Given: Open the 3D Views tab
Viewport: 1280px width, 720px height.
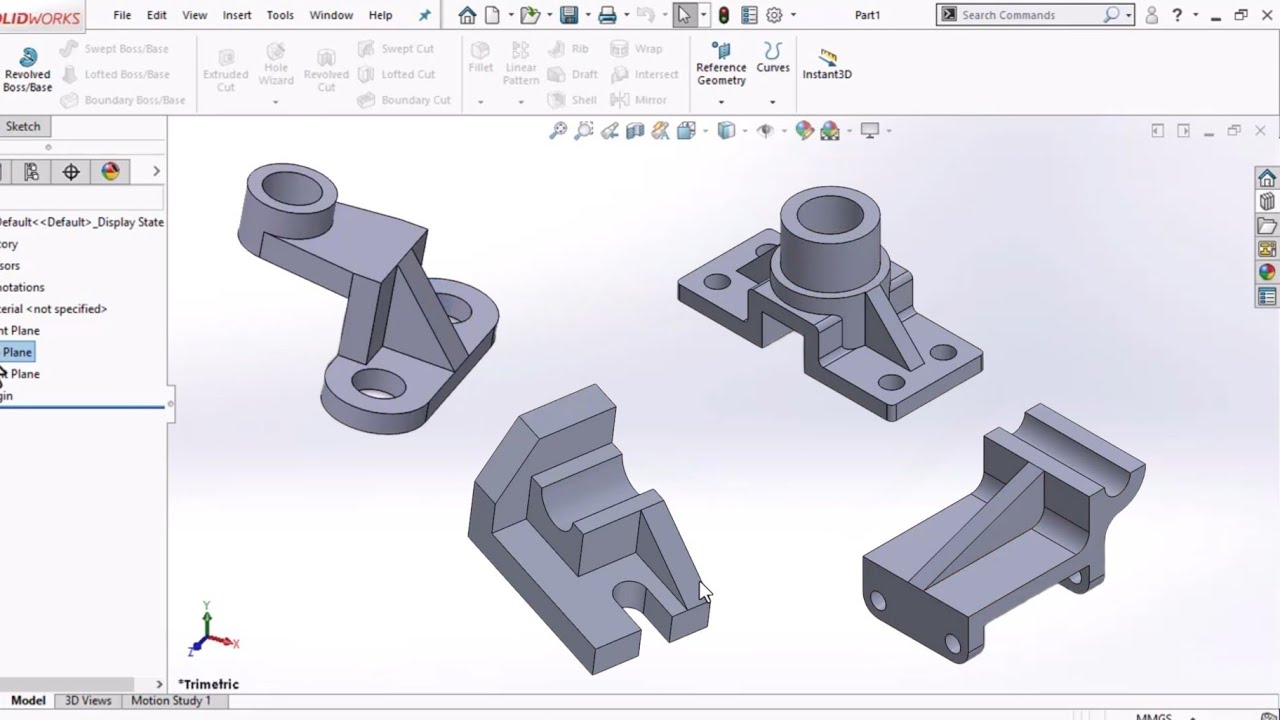Looking at the screenshot, I should [x=88, y=701].
